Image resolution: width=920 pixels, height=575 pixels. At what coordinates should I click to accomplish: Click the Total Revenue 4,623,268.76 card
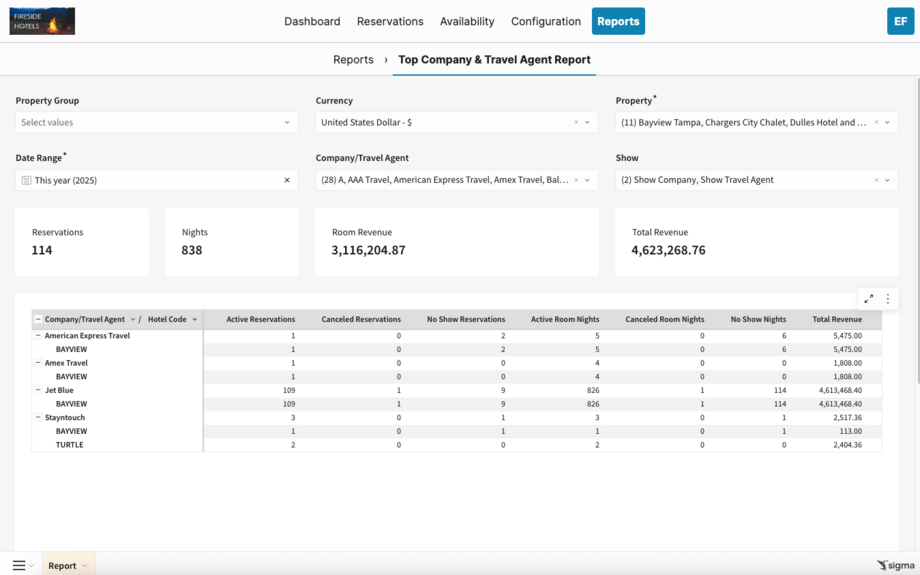pyautogui.click(x=756, y=242)
